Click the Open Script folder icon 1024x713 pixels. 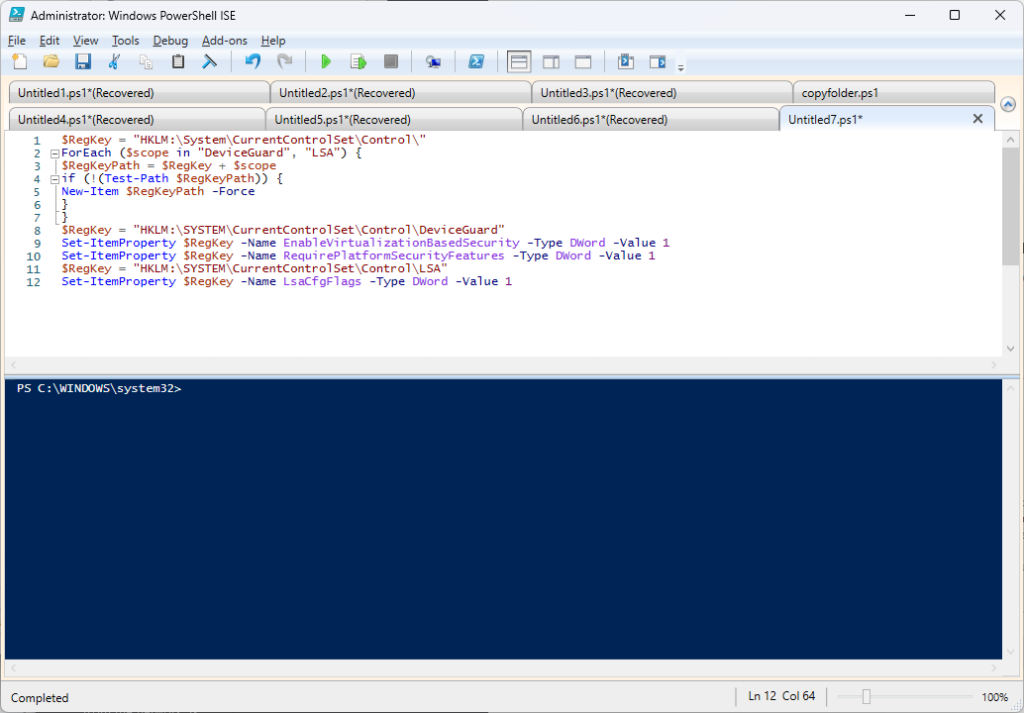pos(51,62)
